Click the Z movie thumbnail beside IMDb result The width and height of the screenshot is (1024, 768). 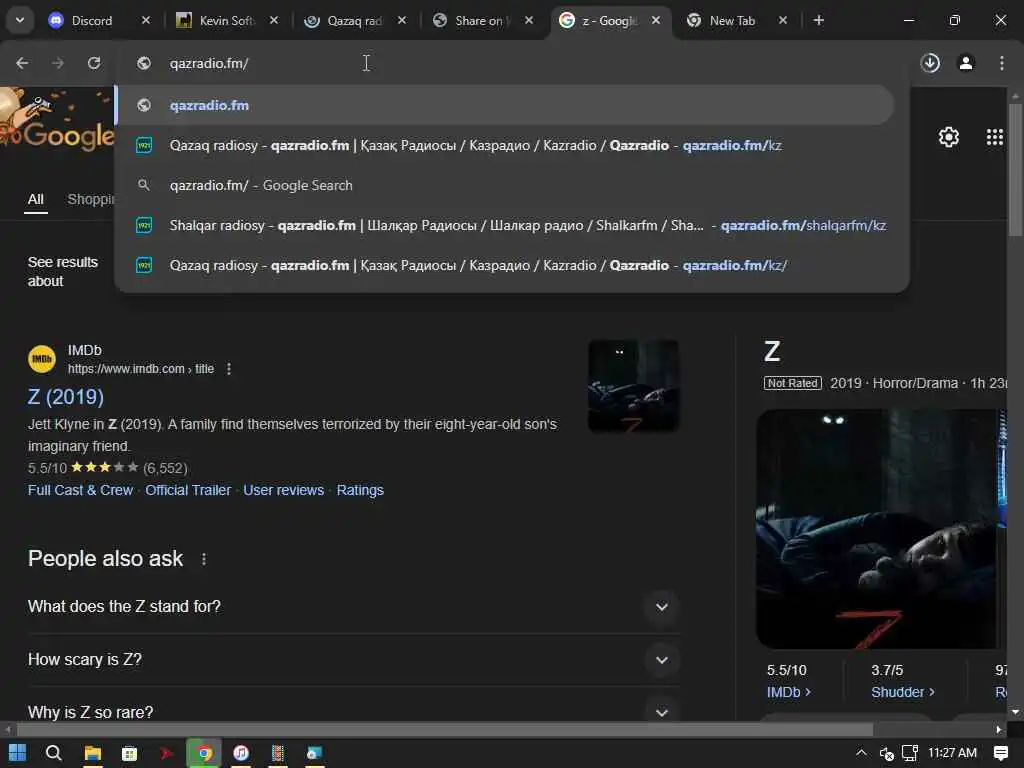pyautogui.click(x=633, y=385)
